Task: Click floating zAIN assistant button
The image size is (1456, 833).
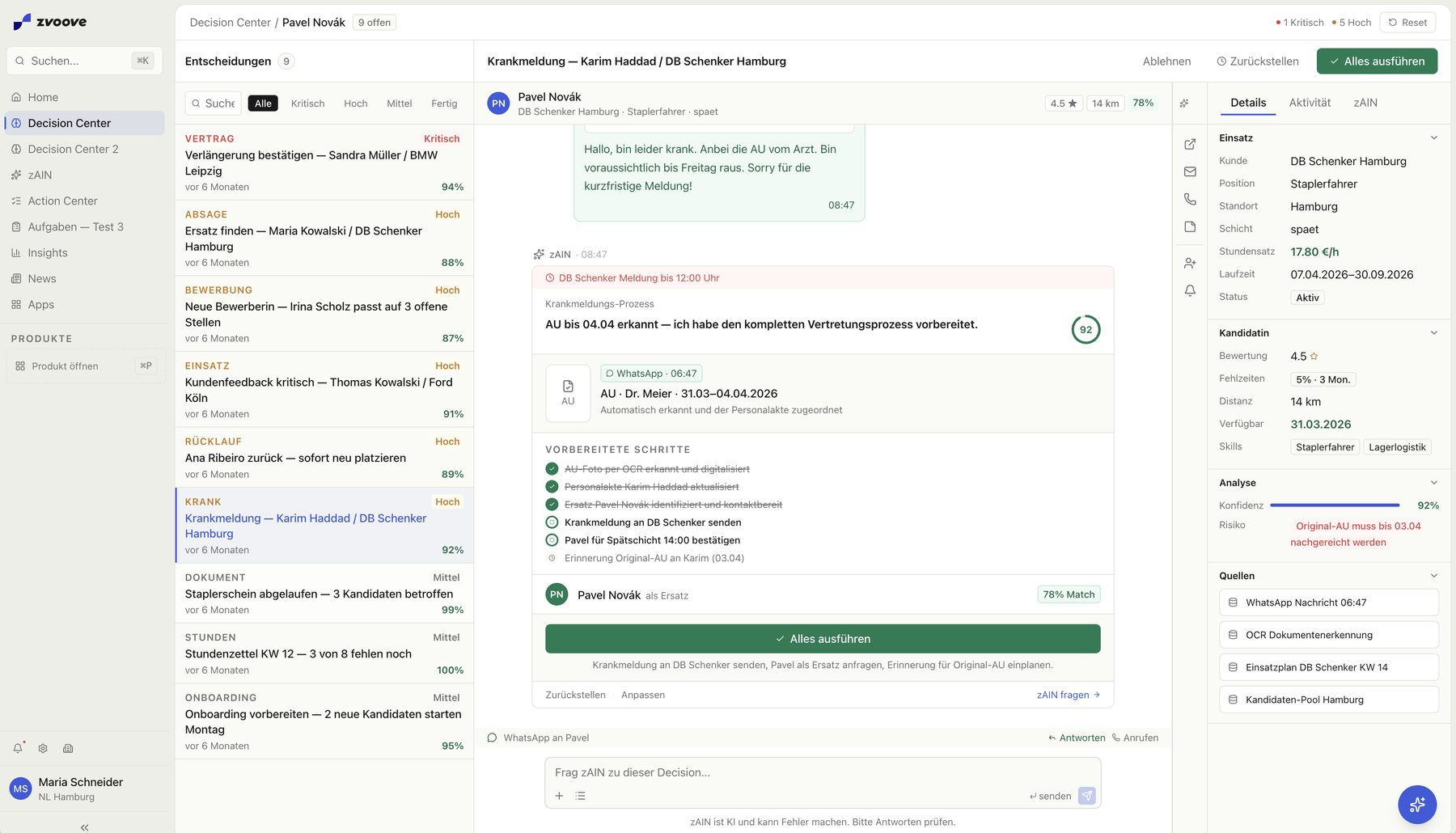Action: [1417, 805]
